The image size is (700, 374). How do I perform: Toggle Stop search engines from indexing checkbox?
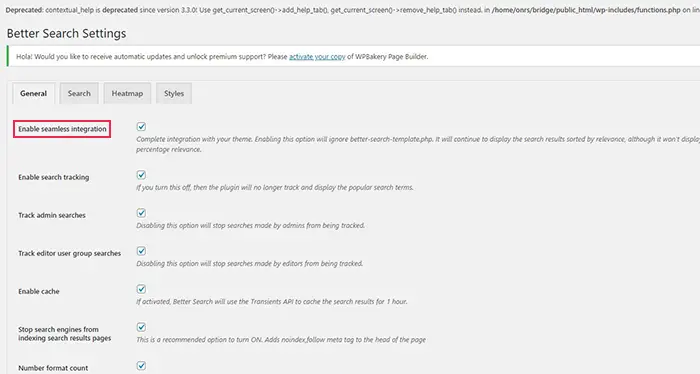click(x=141, y=327)
